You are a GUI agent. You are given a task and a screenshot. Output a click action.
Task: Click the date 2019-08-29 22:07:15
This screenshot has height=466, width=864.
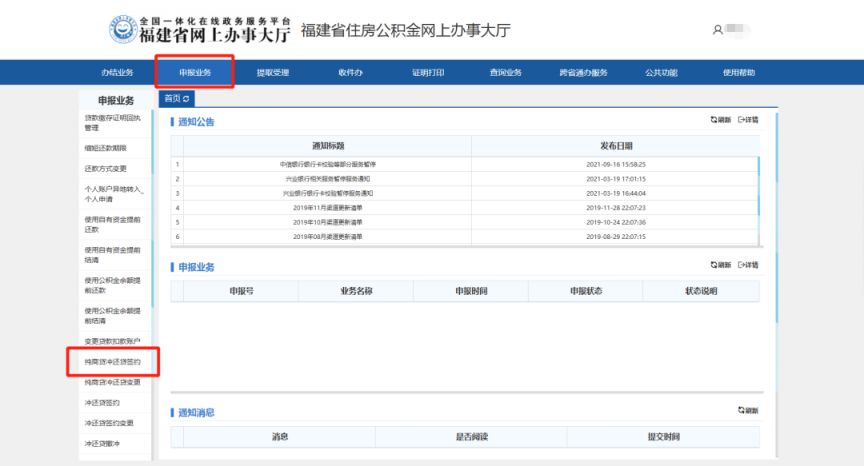(x=616, y=236)
